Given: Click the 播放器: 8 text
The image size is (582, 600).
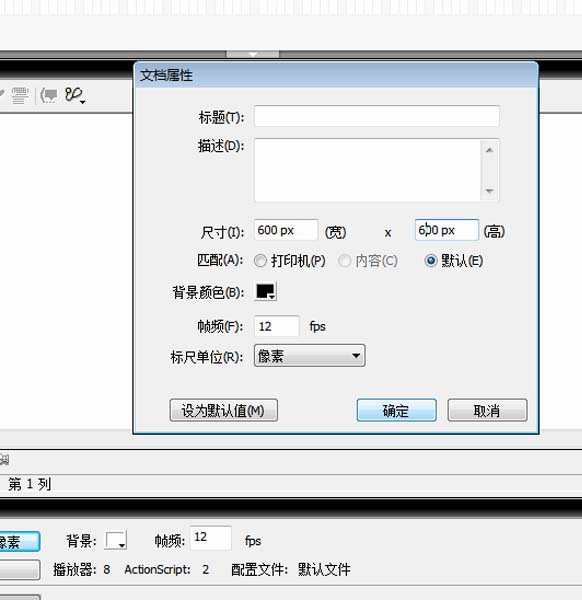Looking at the screenshot, I should point(82,569).
